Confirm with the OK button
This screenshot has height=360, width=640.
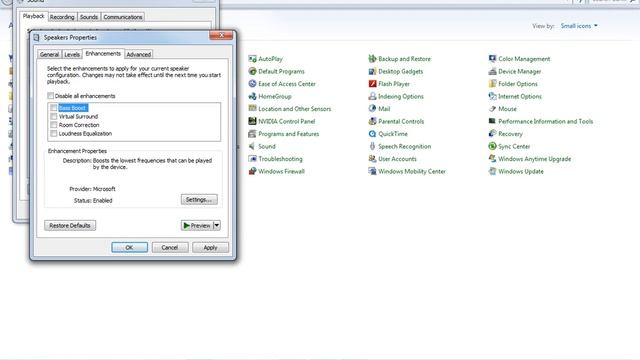(x=129, y=247)
